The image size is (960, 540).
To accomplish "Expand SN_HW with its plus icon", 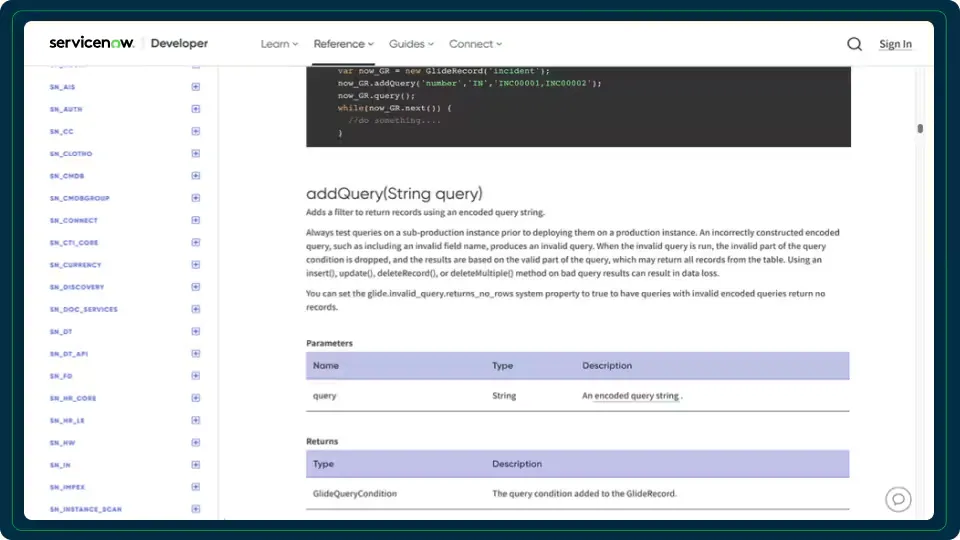I will tap(195, 443).
